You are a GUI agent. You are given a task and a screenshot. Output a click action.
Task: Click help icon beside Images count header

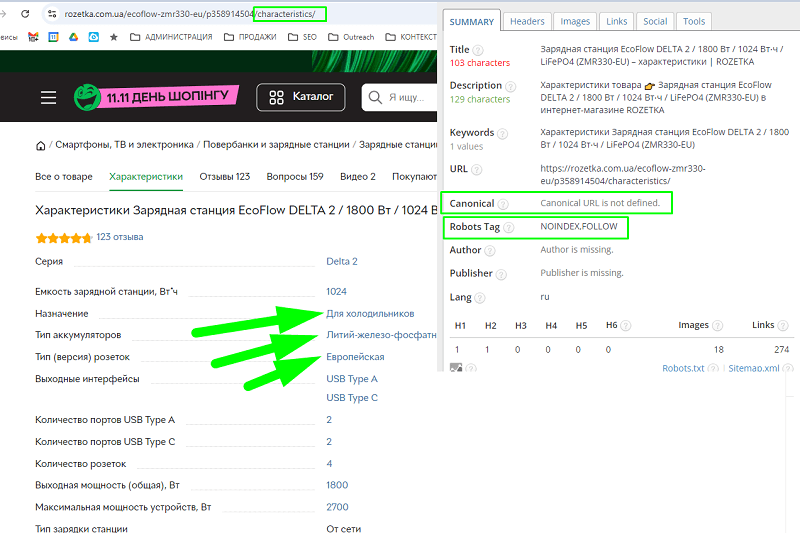[717, 325]
